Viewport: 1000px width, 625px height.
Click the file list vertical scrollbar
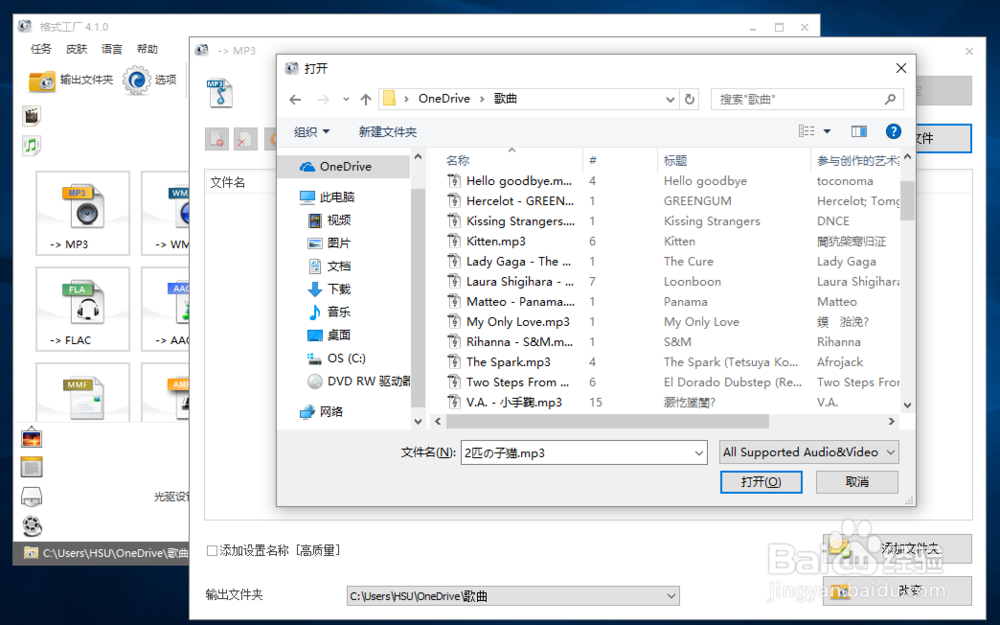[908, 200]
